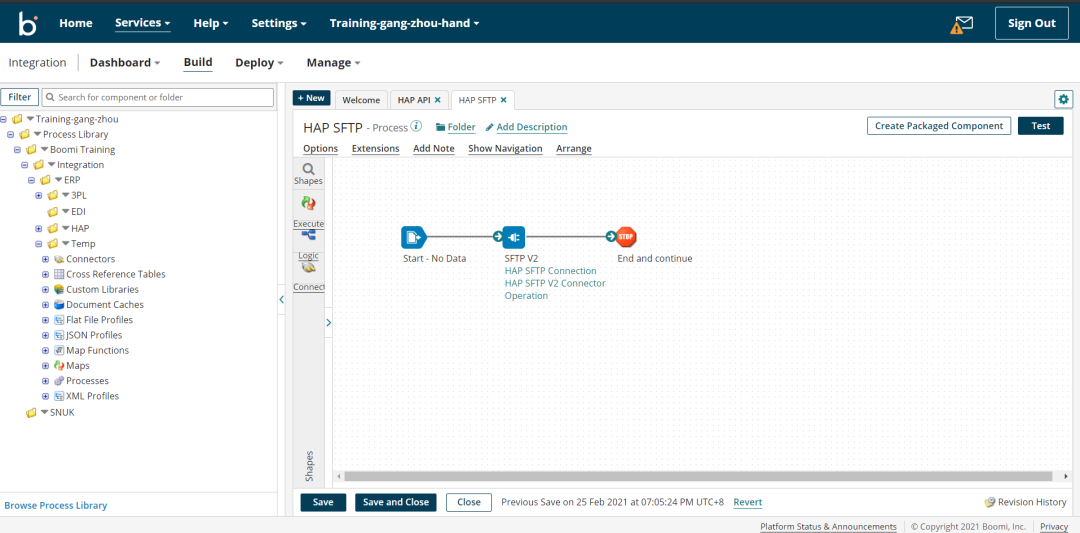Click Arrange shapes
This screenshot has height=533, width=1080.
point(574,148)
